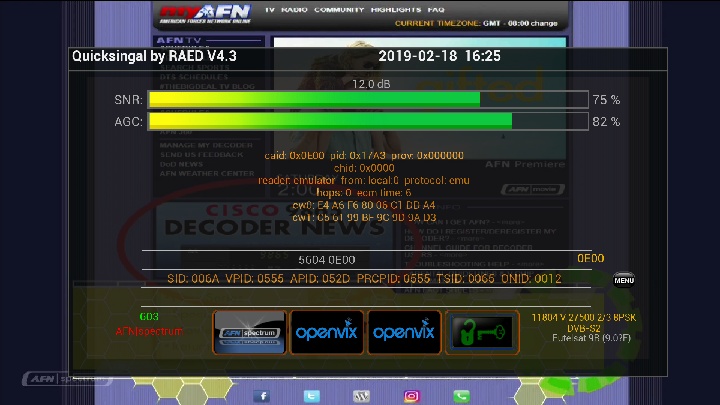
Task: Open the HIGHLIGHTS menu item
Action: [x=396, y=10]
